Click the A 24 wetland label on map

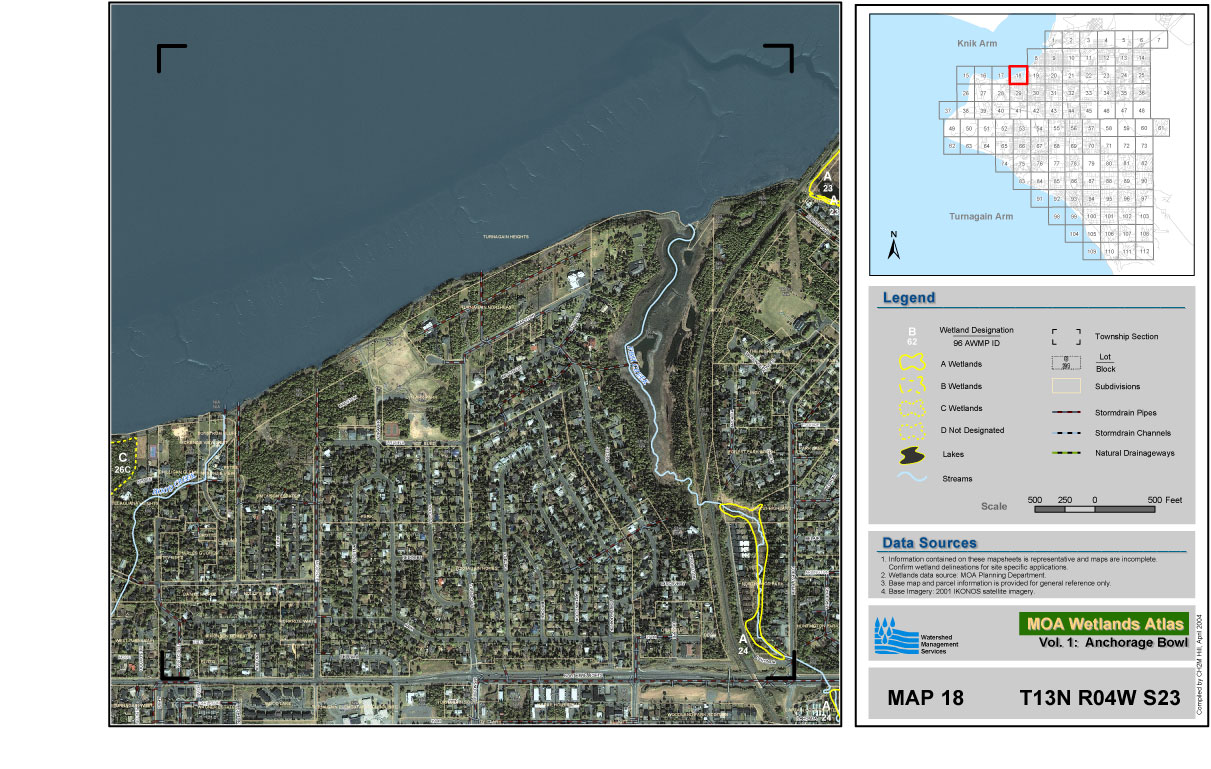point(743,643)
